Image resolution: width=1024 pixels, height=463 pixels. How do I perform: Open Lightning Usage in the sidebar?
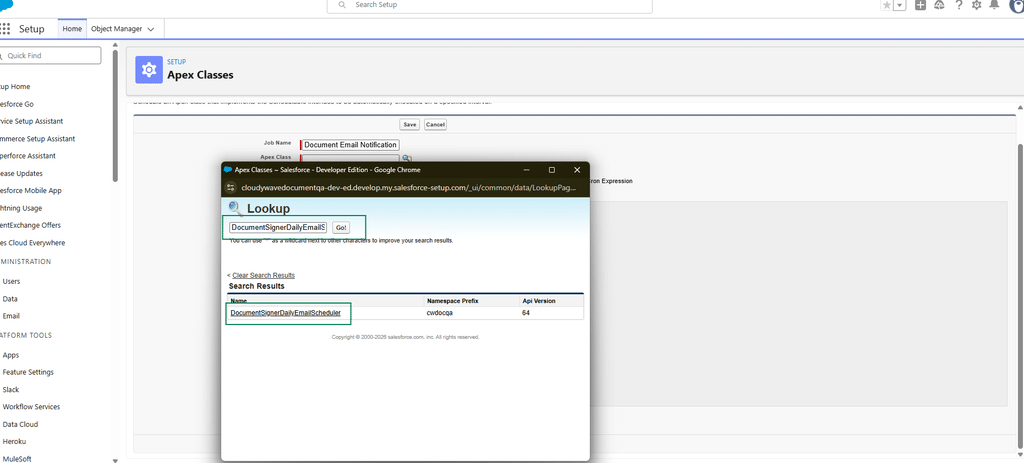[x=21, y=208]
